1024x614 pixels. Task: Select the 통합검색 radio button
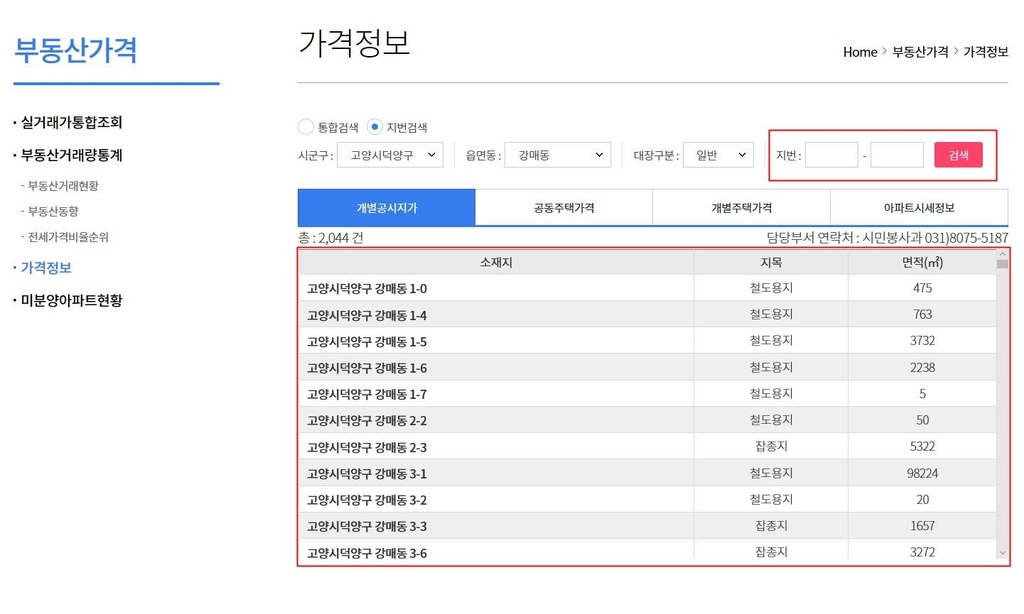(x=306, y=127)
